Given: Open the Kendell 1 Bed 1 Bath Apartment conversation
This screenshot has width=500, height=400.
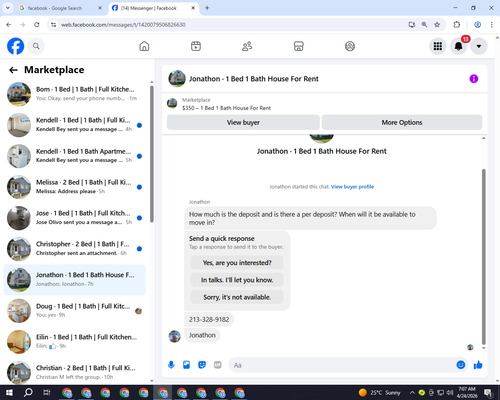Looking at the screenshot, I should [x=74, y=156].
